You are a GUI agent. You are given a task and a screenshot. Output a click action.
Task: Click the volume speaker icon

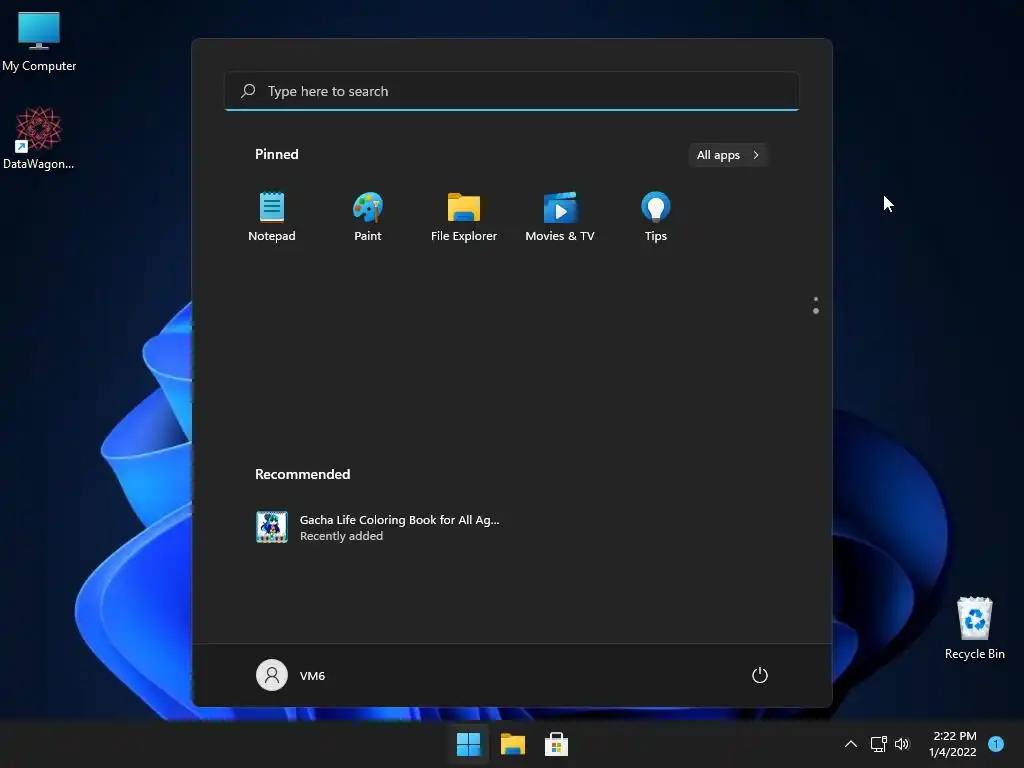[x=902, y=744]
